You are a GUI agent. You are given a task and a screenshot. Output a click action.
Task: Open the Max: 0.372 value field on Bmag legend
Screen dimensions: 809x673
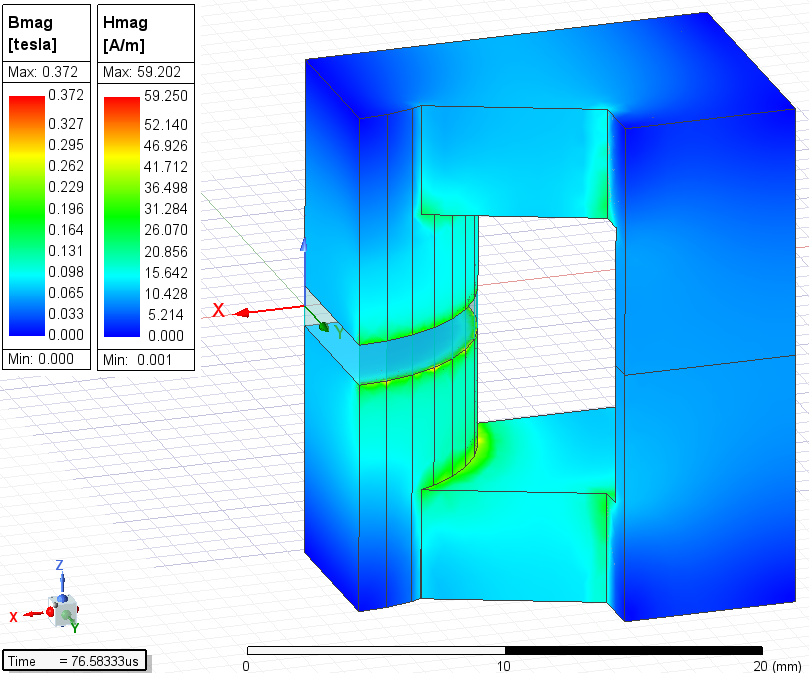[44, 71]
